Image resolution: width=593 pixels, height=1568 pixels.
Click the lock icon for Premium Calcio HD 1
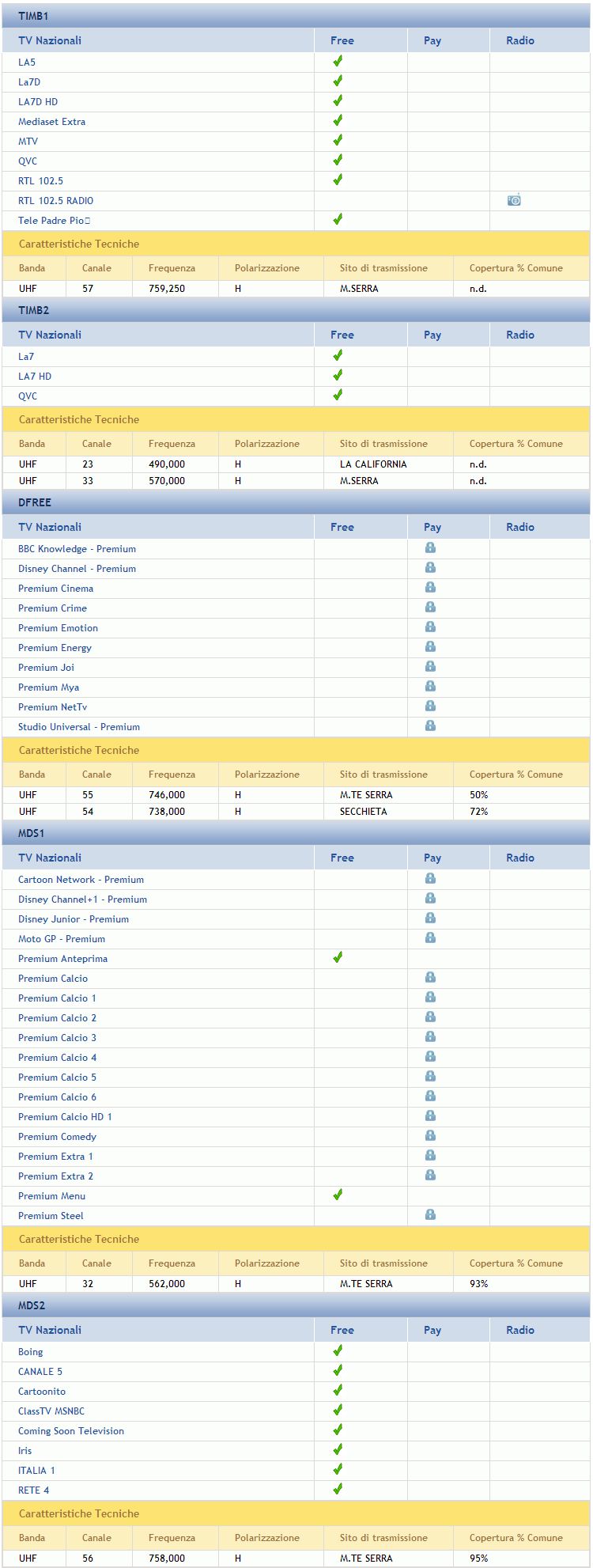(430, 1115)
